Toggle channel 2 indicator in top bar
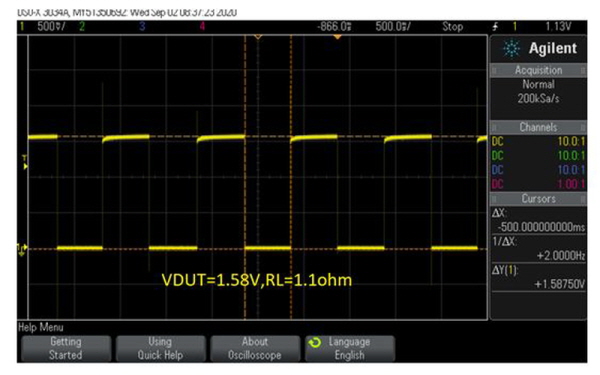This screenshot has height=375, width=600. [x=82, y=26]
